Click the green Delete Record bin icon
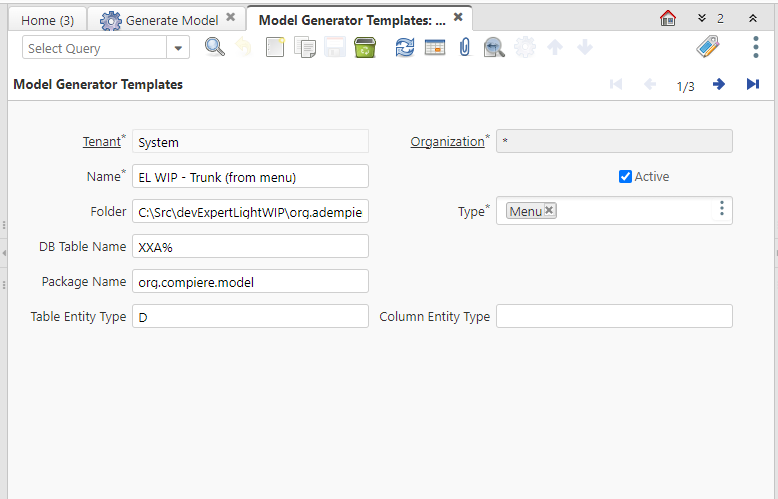Image resolution: width=778 pixels, height=499 pixels. [364, 47]
